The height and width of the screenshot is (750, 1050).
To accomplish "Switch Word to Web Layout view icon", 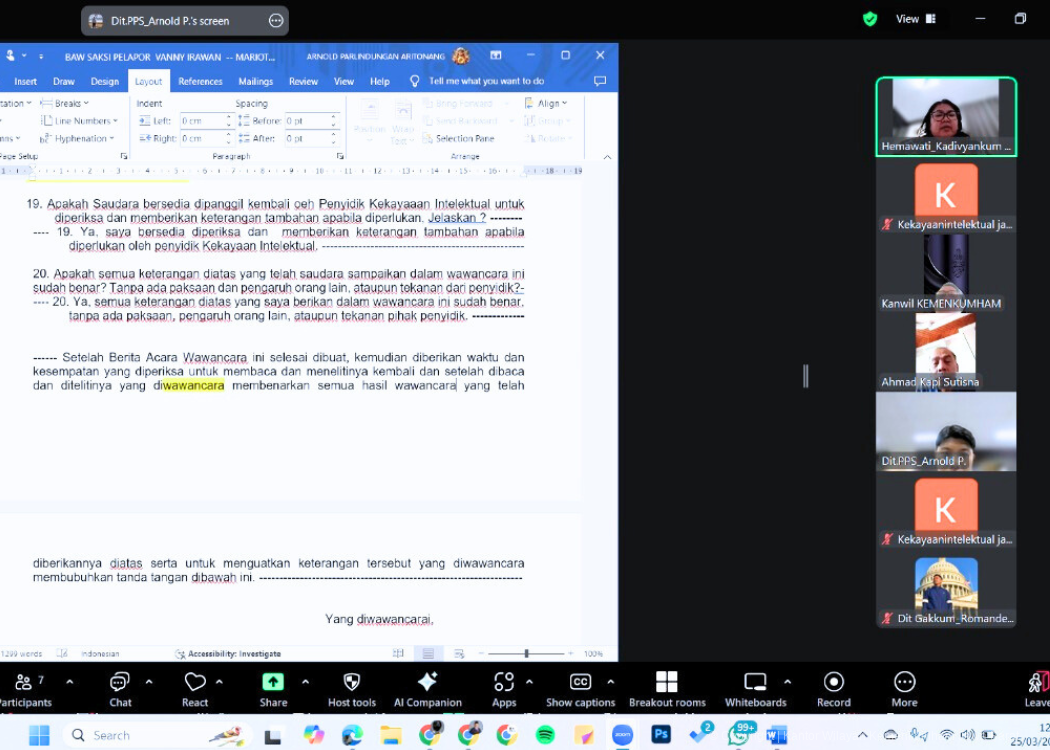I will click(x=459, y=654).
